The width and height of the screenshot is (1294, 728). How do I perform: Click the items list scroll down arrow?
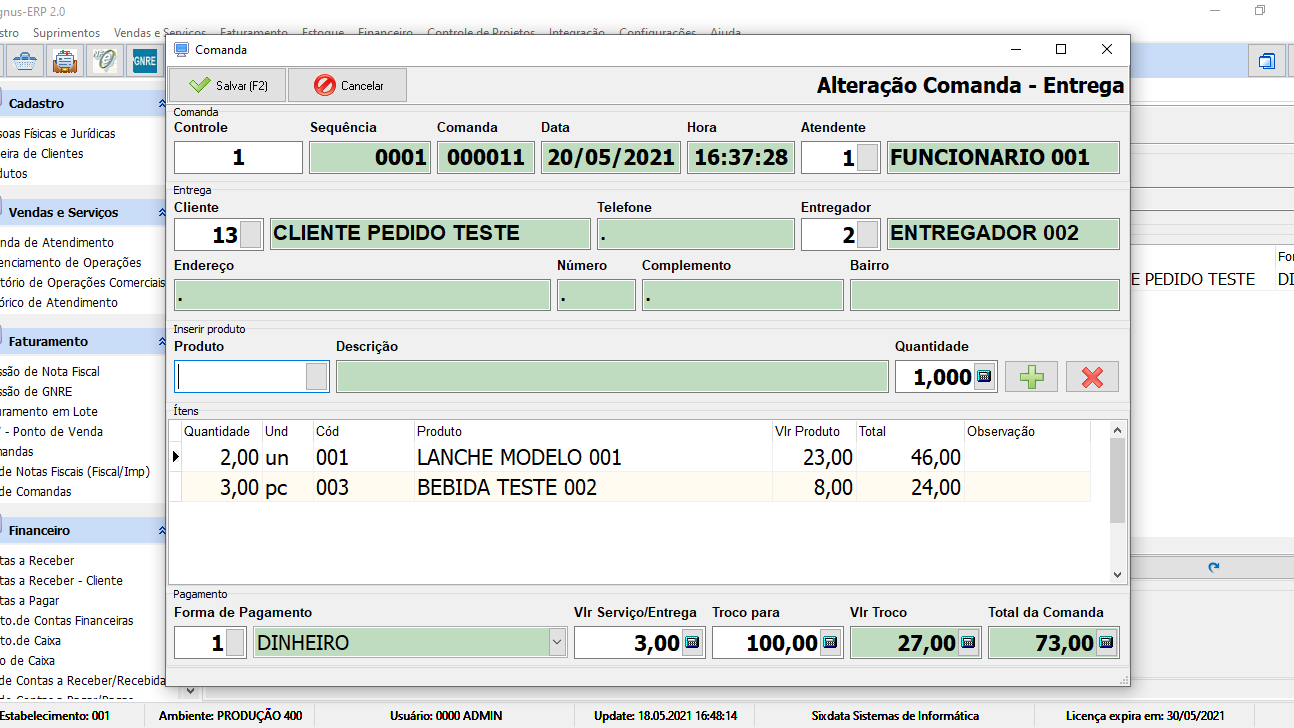pyautogui.click(x=1118, y=575)
